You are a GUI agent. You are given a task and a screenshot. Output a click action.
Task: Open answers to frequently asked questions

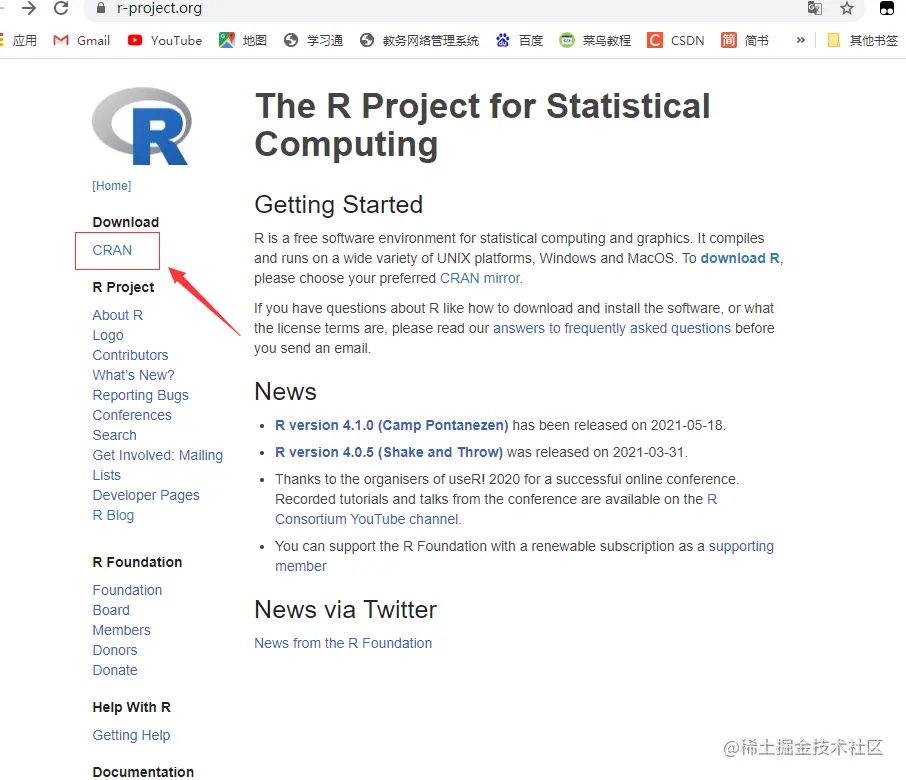coord(612,328)
